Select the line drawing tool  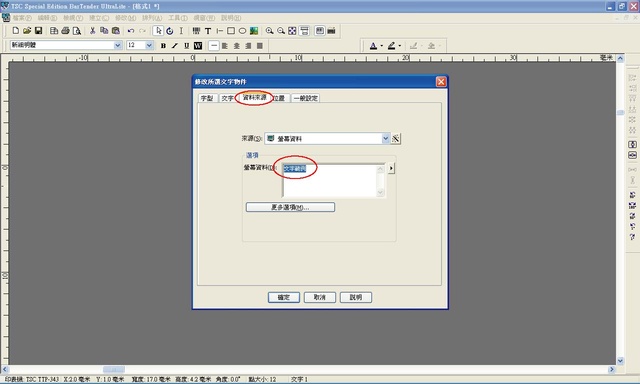pyautogui.click(x=219, y=31)
